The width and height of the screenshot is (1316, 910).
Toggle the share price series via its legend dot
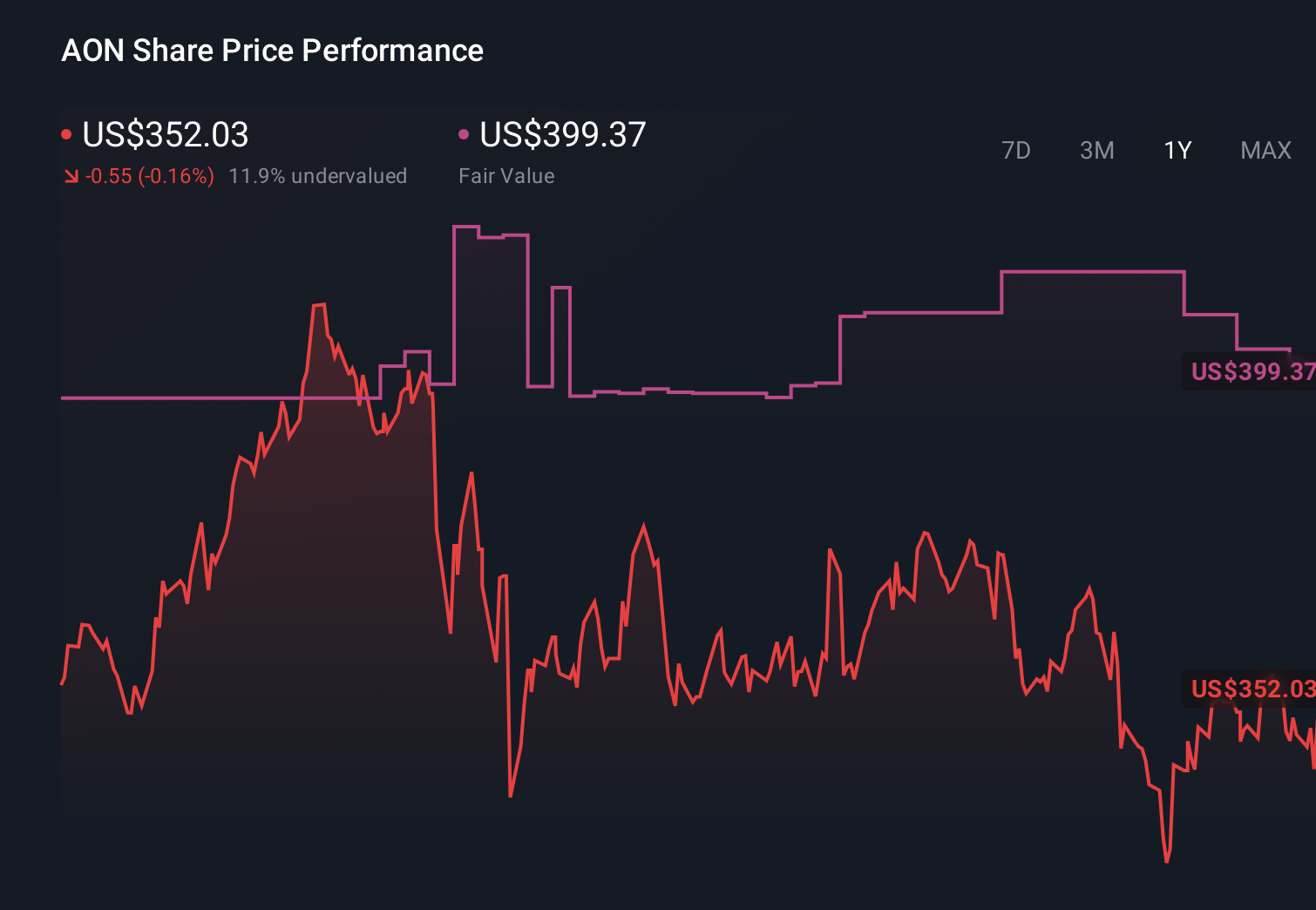pyautogui.click(x=66, y=133)
